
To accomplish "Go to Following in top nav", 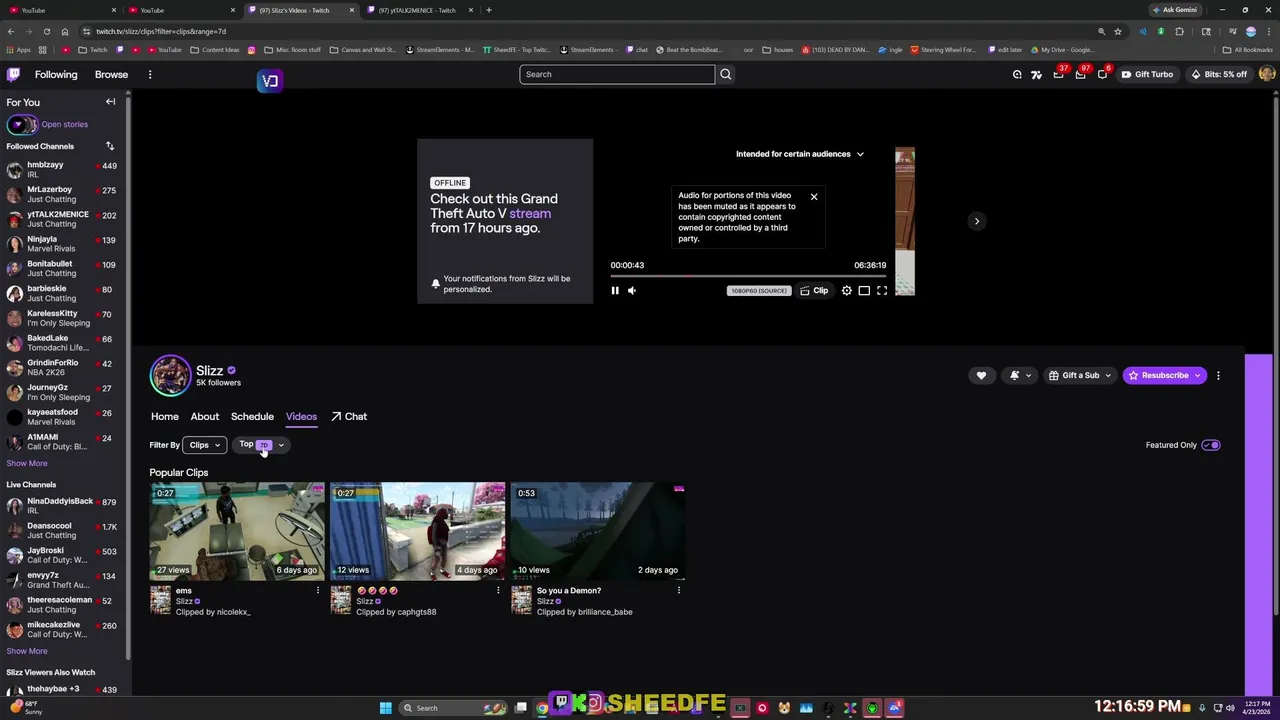I will pos(56,74).
